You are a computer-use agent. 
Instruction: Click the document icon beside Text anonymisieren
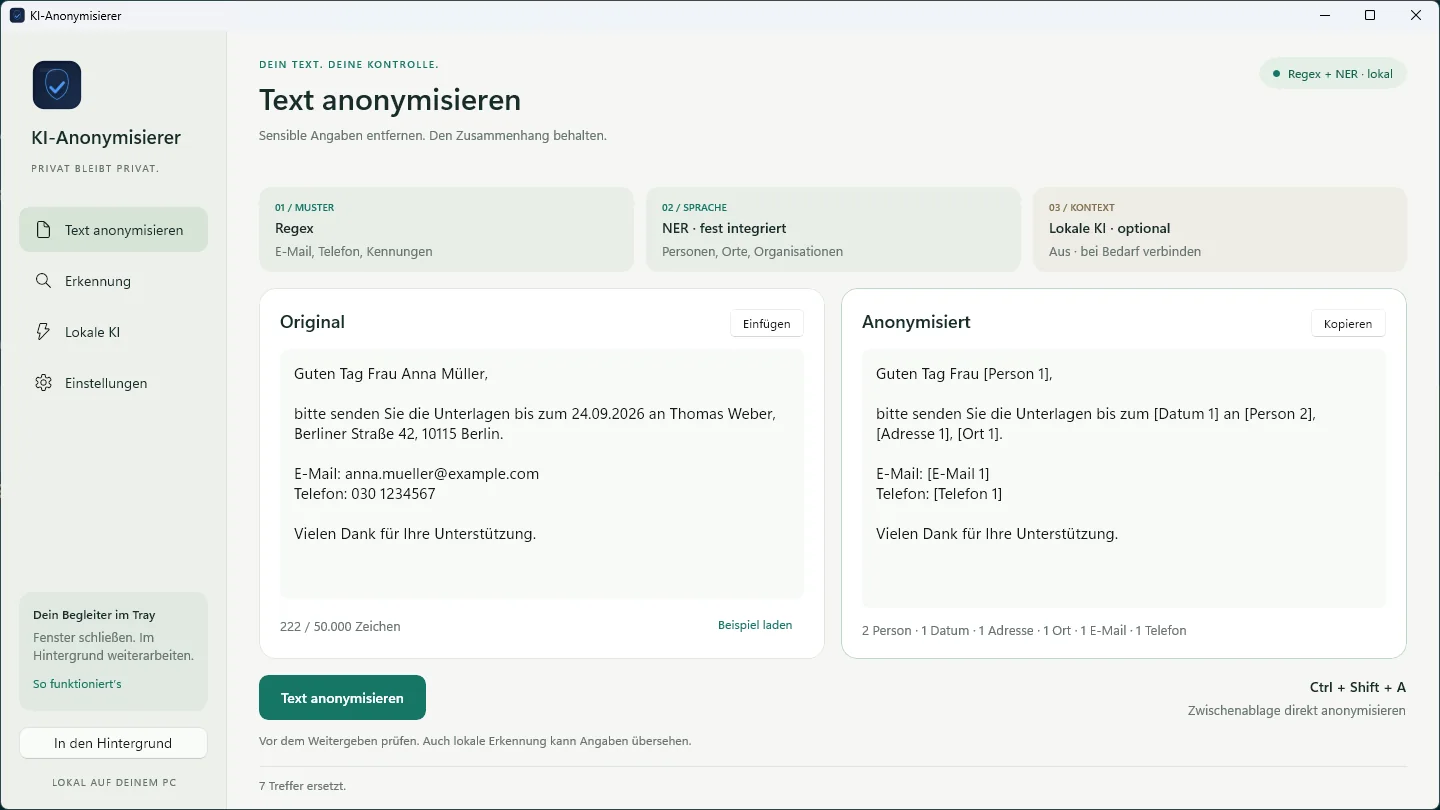coord(43,230)
